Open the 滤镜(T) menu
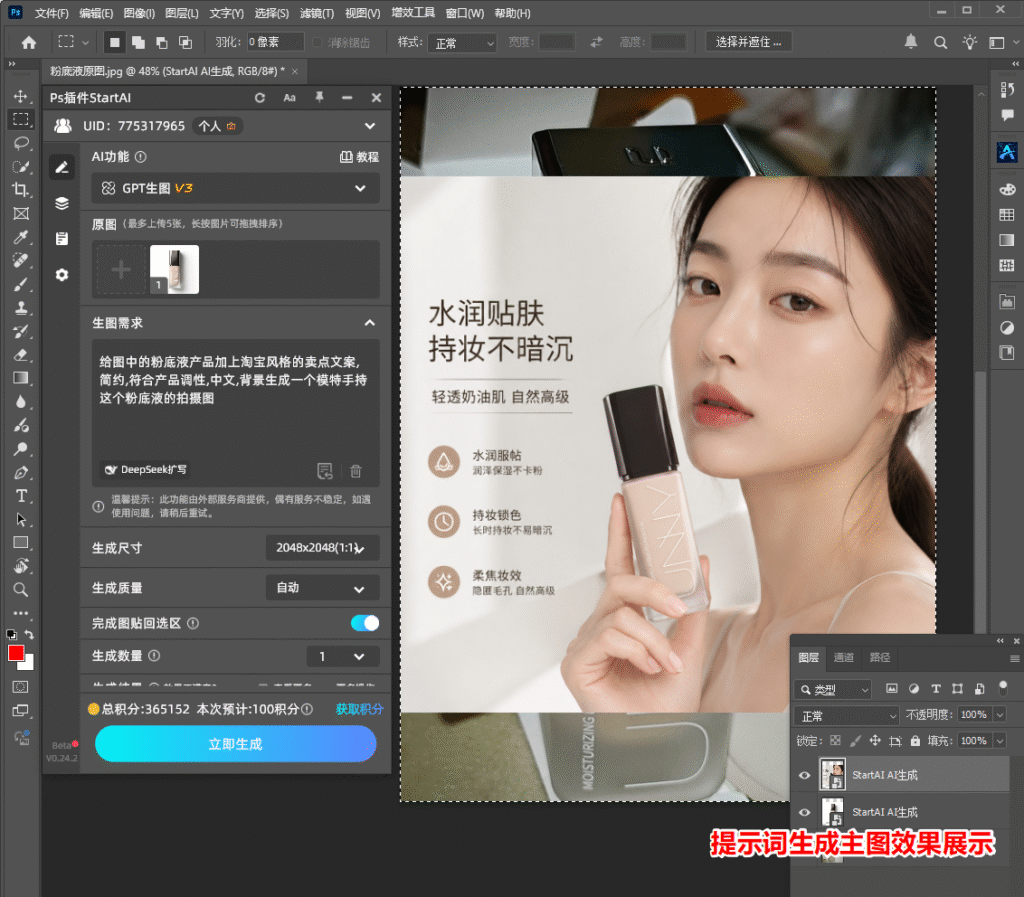The width and height of the screenshot is (1024, 897). 317,13
